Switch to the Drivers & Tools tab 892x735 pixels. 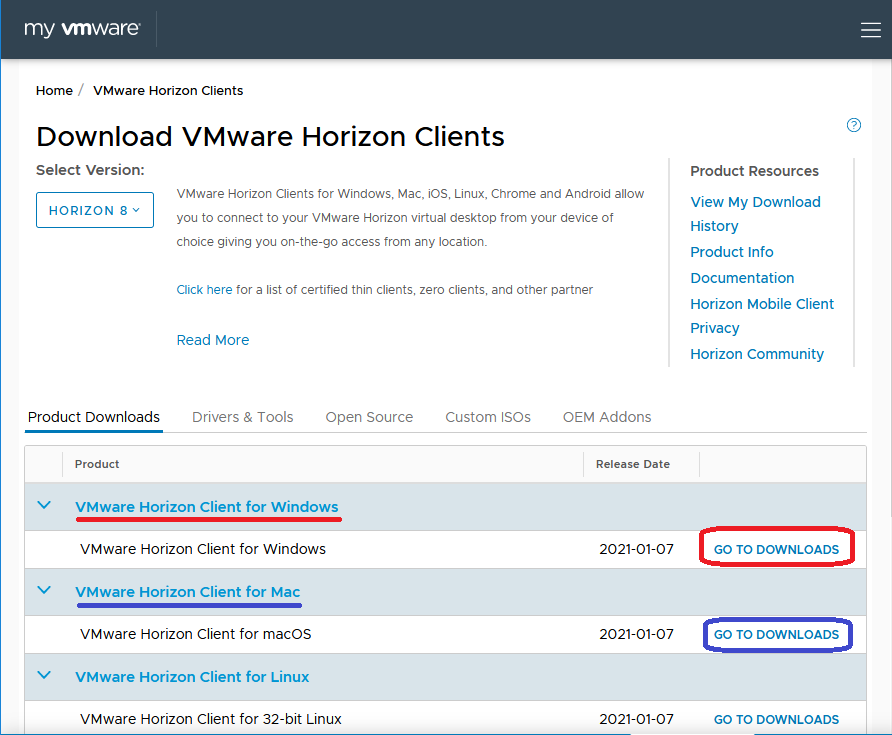242,417
